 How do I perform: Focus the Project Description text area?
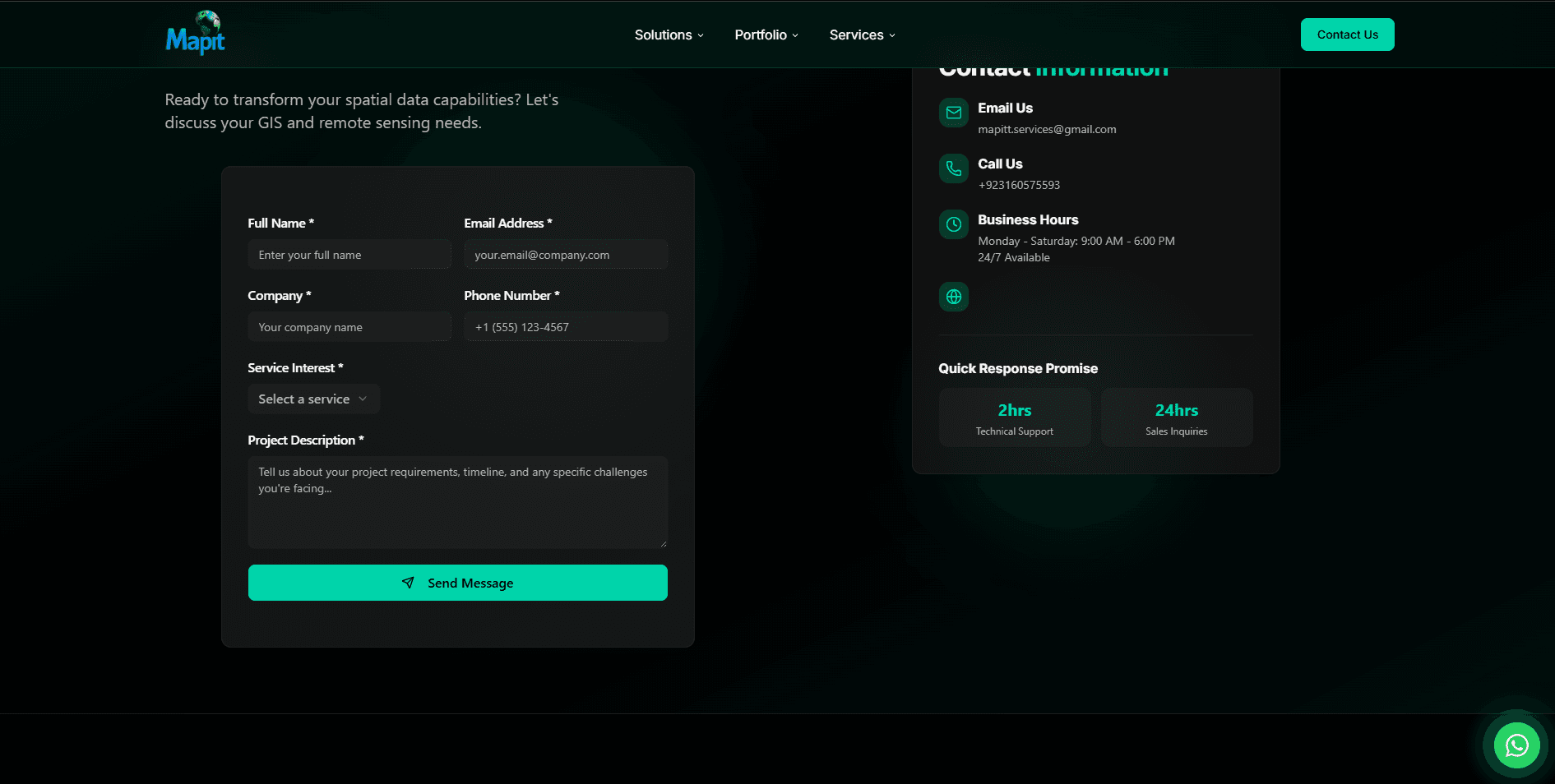pyautogui.click(x=457, y=501)
